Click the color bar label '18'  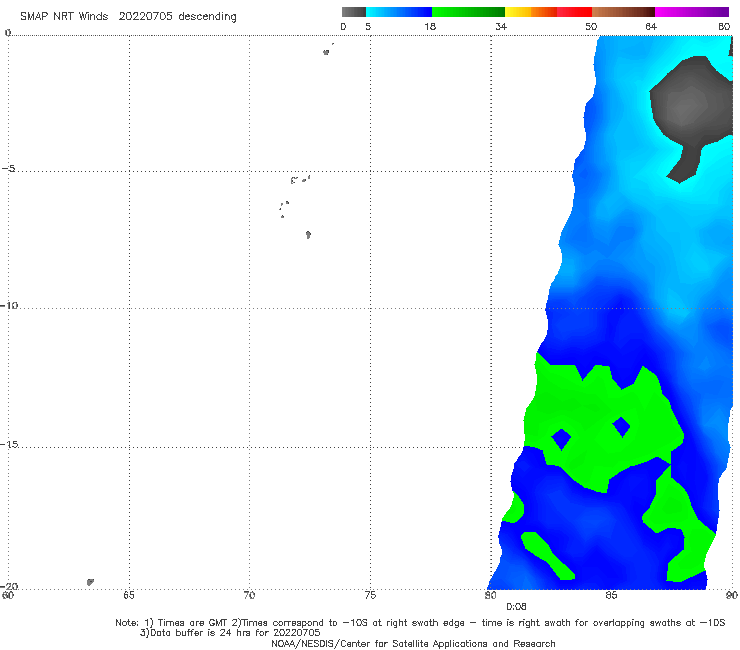(x=430, y=26)
